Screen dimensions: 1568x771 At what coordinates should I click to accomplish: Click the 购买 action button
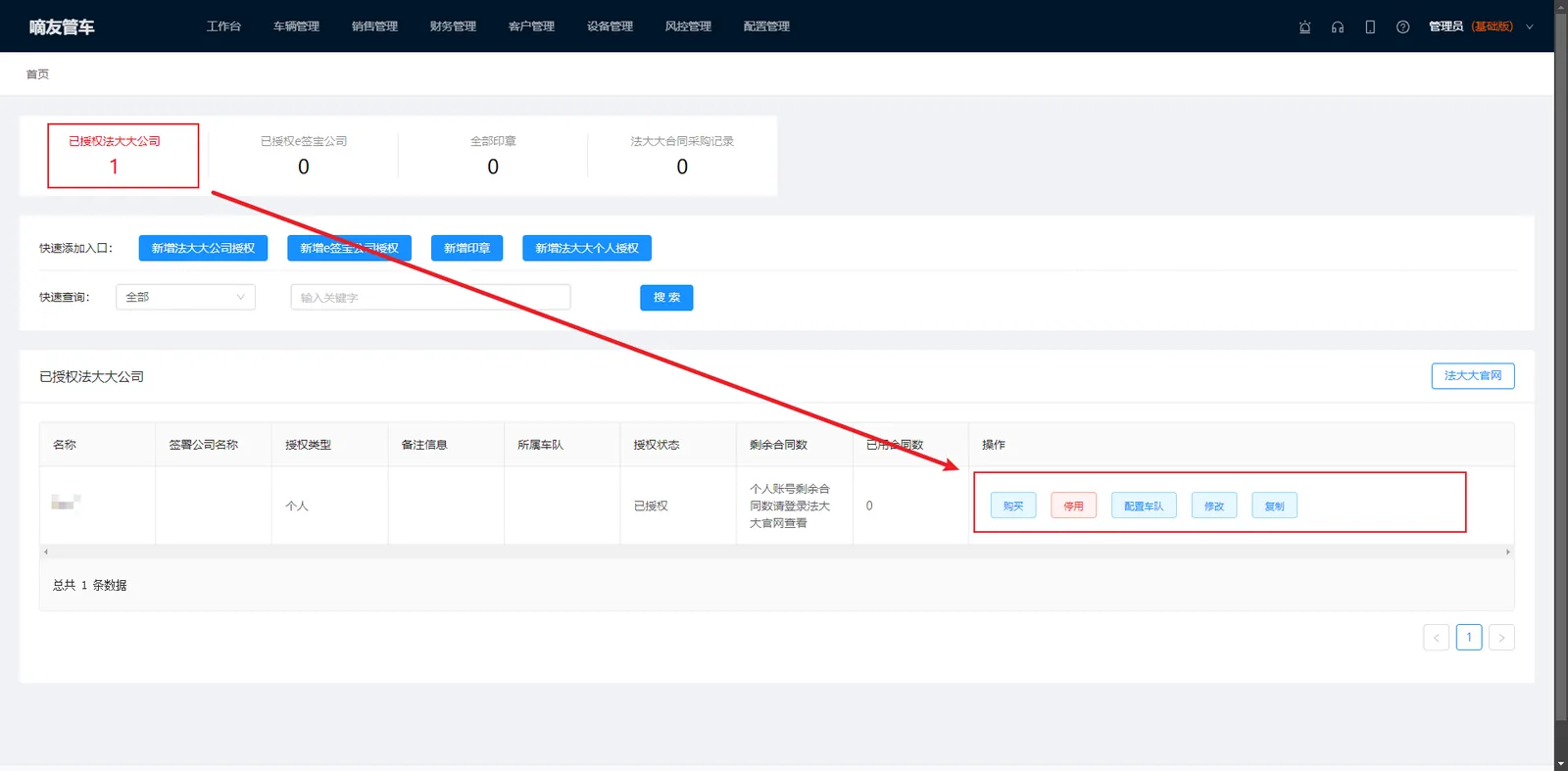pyautogui.click(x=1013, y=506)
